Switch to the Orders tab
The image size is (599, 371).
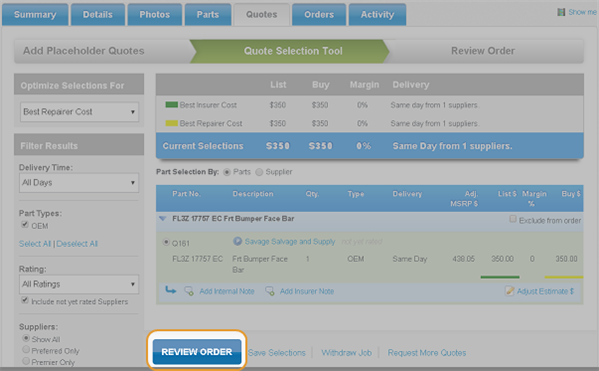(x=319, y=15)
